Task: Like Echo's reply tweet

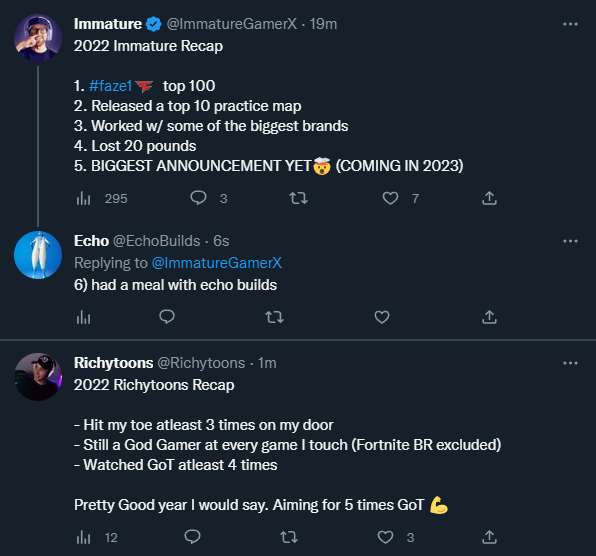Action: tap(382, 317)
